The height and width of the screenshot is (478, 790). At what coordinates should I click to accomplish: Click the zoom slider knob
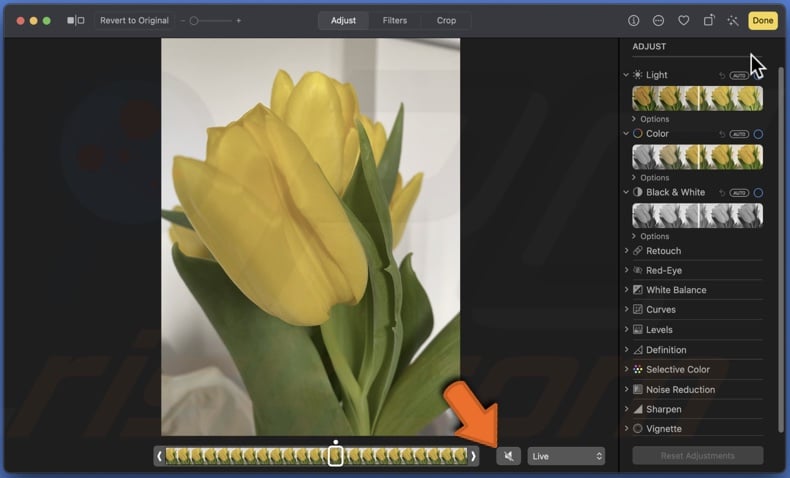coord(194,21)
